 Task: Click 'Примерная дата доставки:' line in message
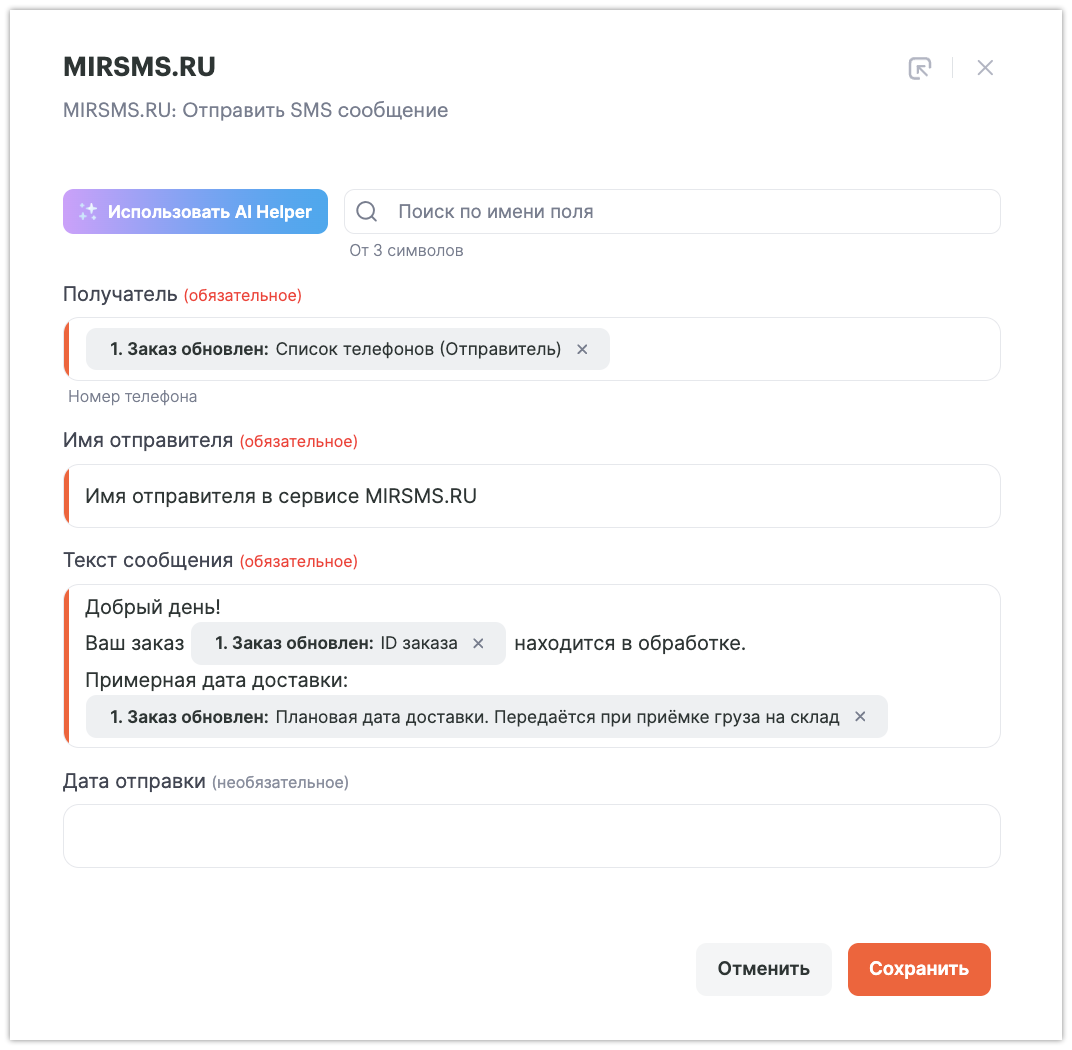point(216,680)
